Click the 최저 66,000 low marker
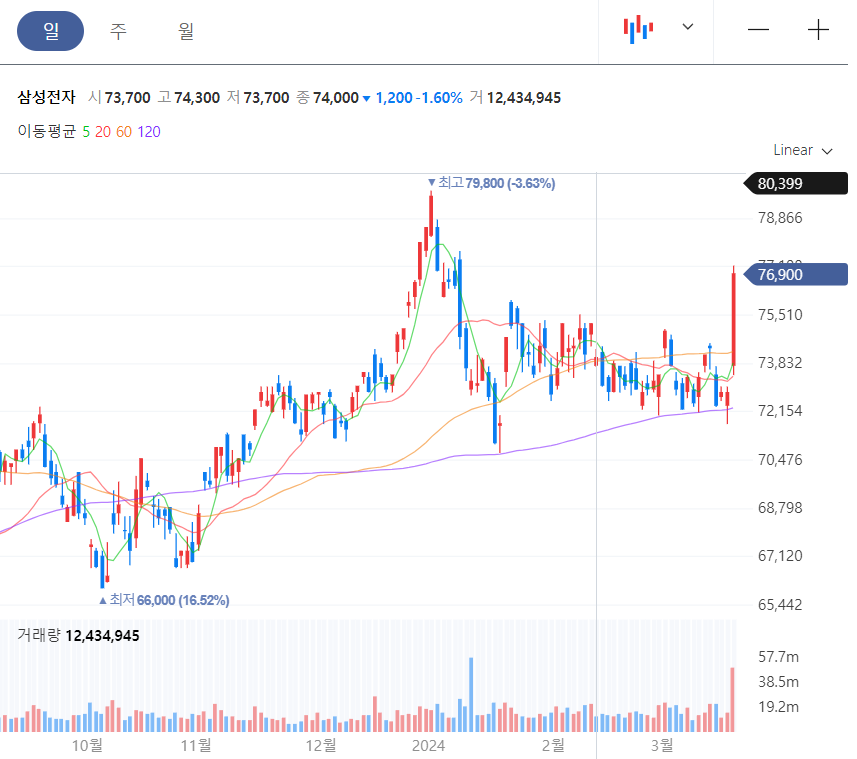The width and height of the screenshot is (857, 759). [x=164, y=600]
